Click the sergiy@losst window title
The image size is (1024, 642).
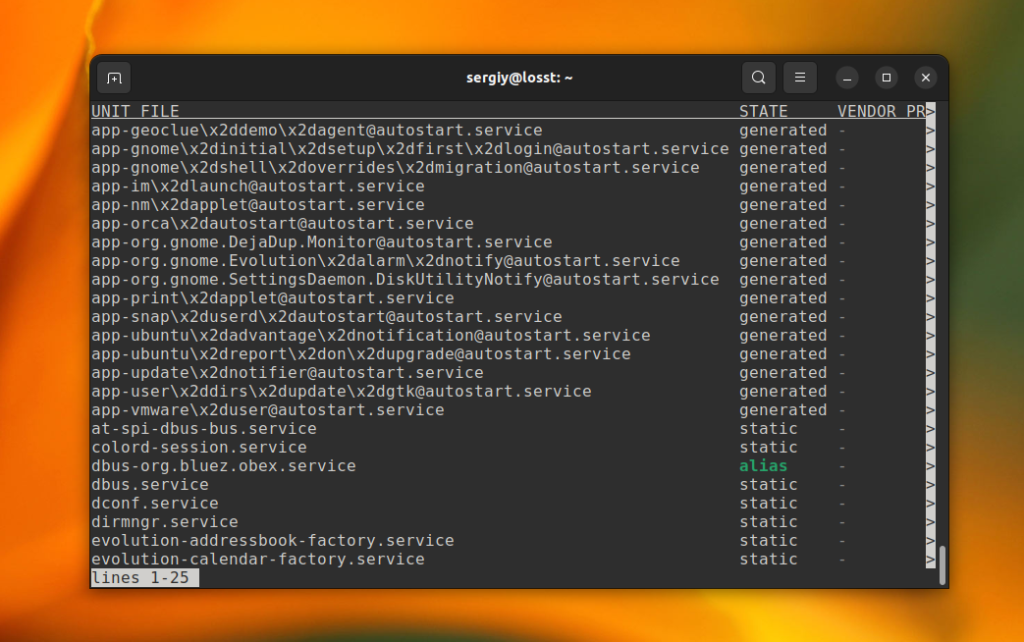point(519,78)
